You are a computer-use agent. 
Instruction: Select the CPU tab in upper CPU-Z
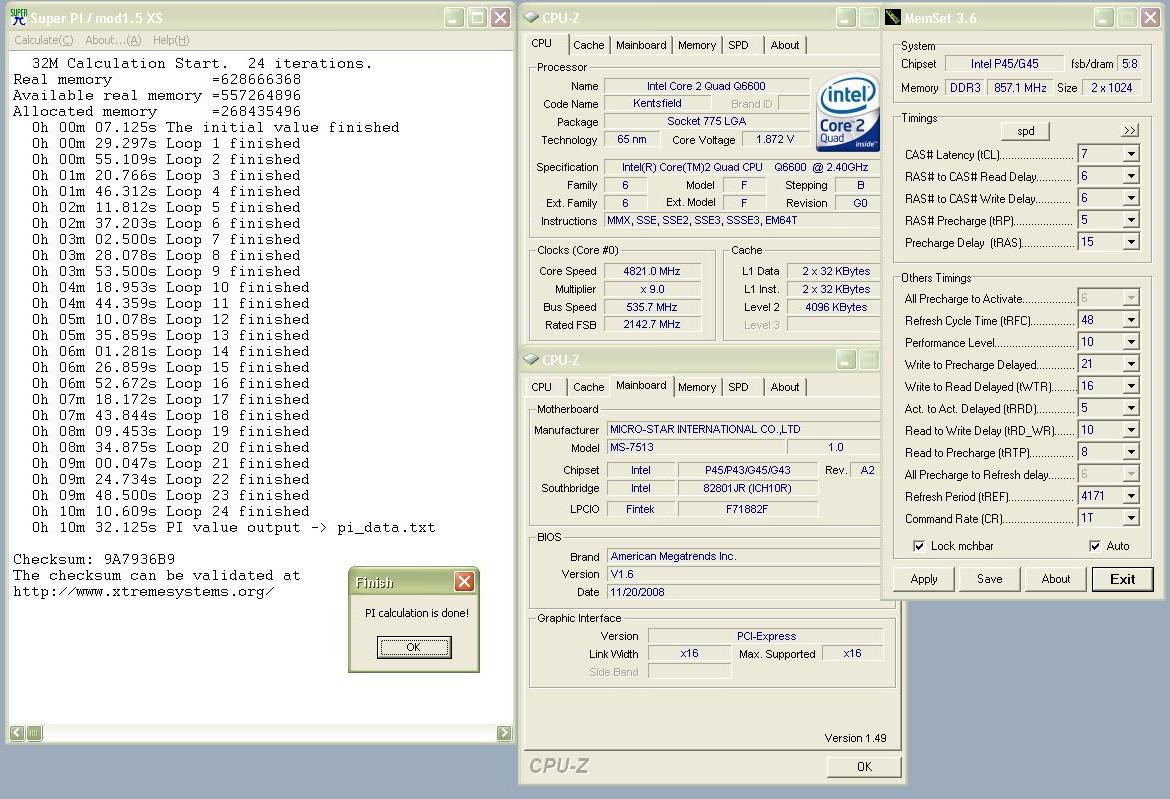tap(542, 43)
